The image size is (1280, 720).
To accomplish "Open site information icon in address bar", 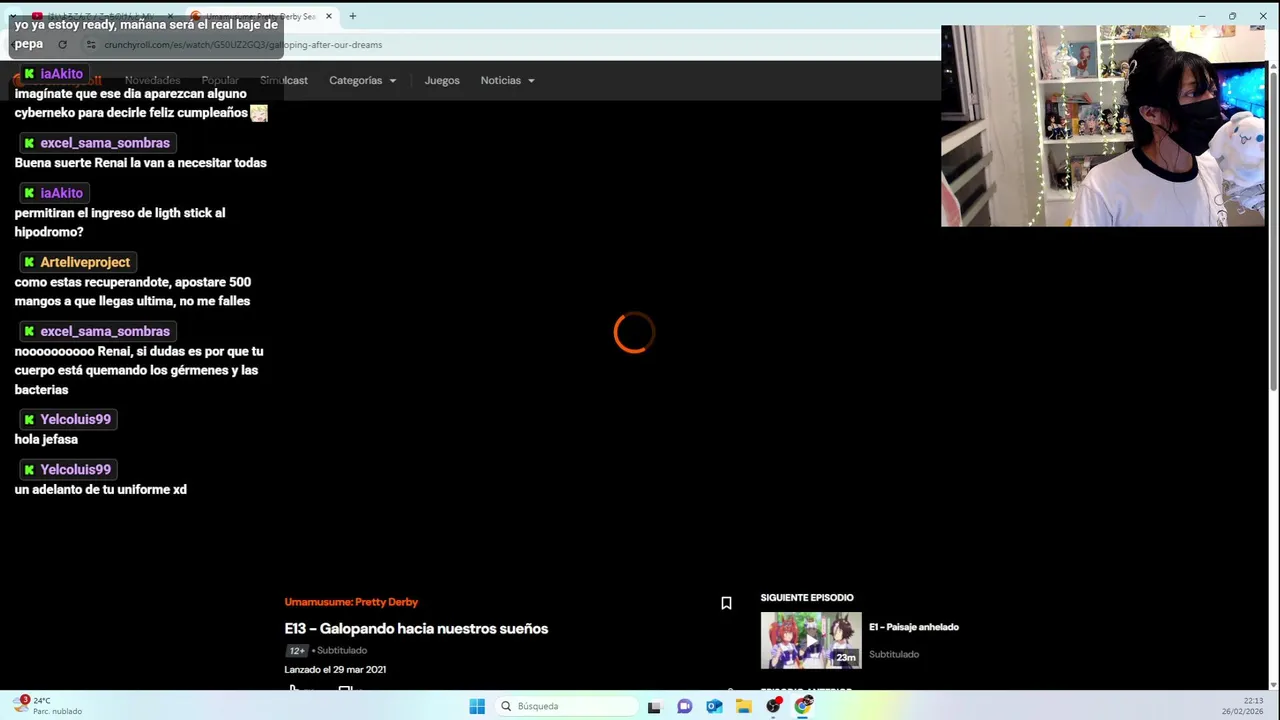I will pyautogui.click(x=91, y=45).
